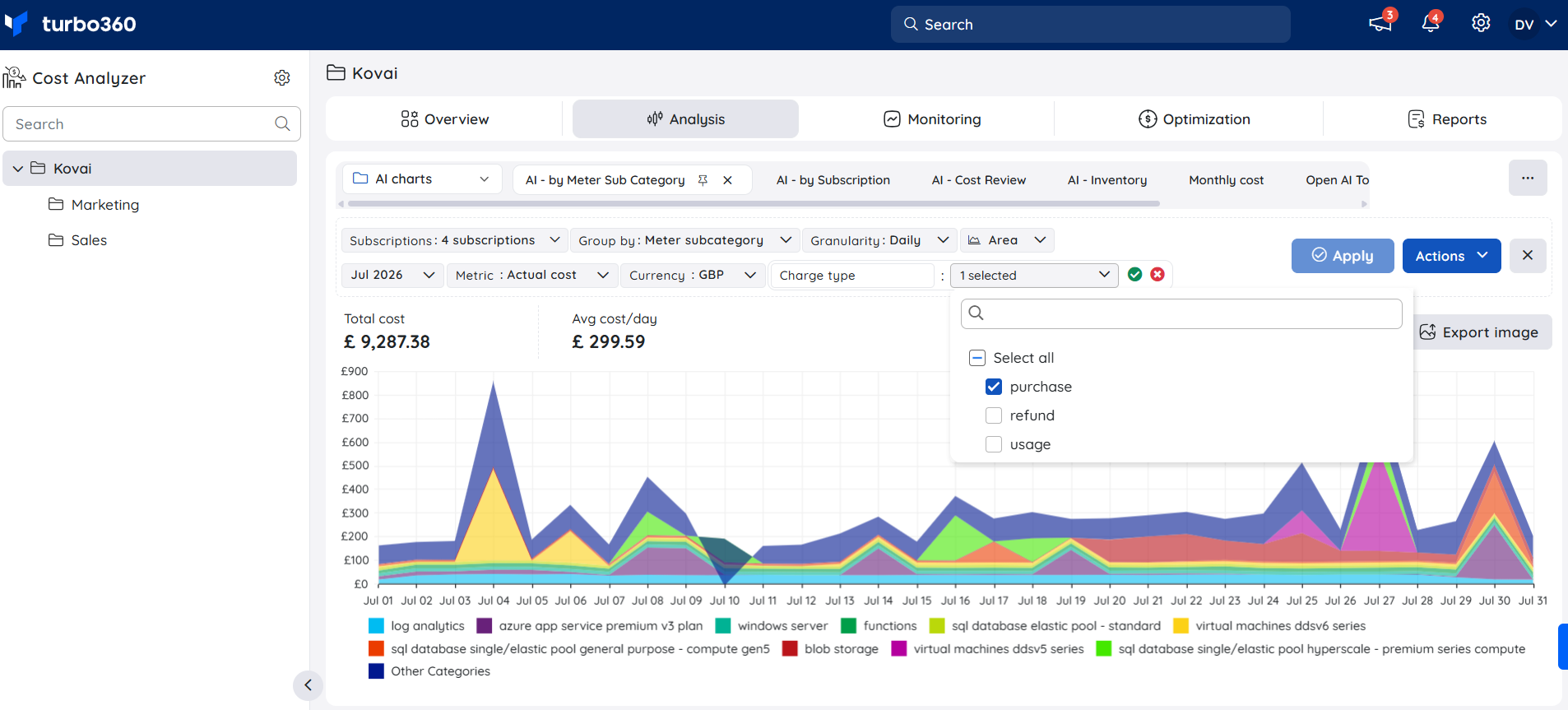
Task: Close the filter panel with X button
Action: click(x=1528, y=255)
